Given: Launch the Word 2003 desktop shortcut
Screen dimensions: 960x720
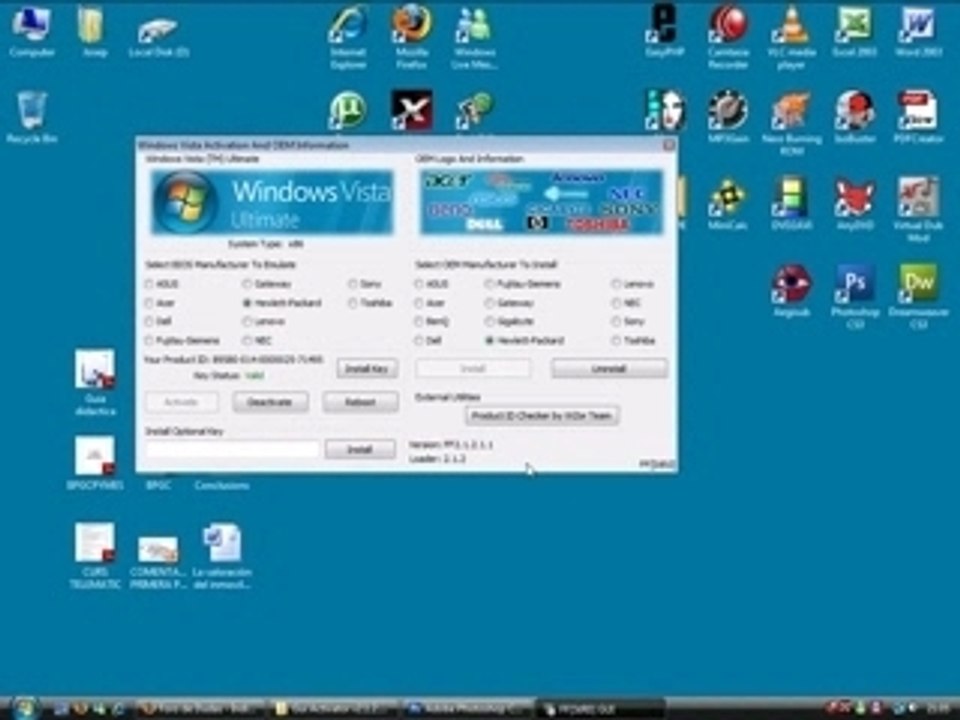Looking at the screenshot, I should (x=918, y=31).
